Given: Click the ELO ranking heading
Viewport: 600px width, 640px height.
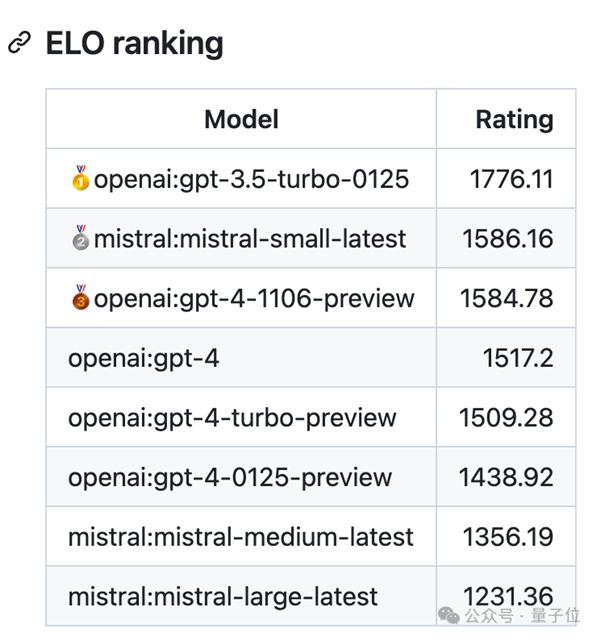Looking at the screenshot, I should click(x=134, y=44).
